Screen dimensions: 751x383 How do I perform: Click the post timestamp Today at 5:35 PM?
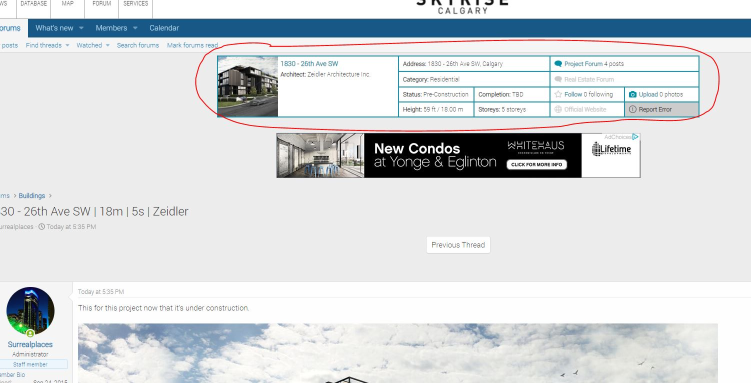click(101, 292)
